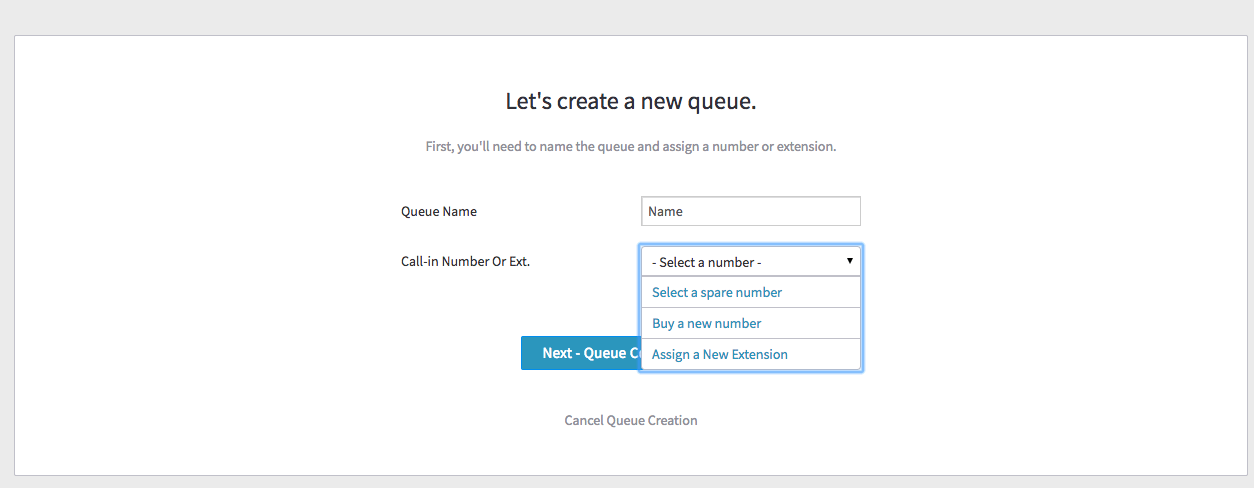Click the instruction text below the heading
The image size is (1254, 488).
631,146
